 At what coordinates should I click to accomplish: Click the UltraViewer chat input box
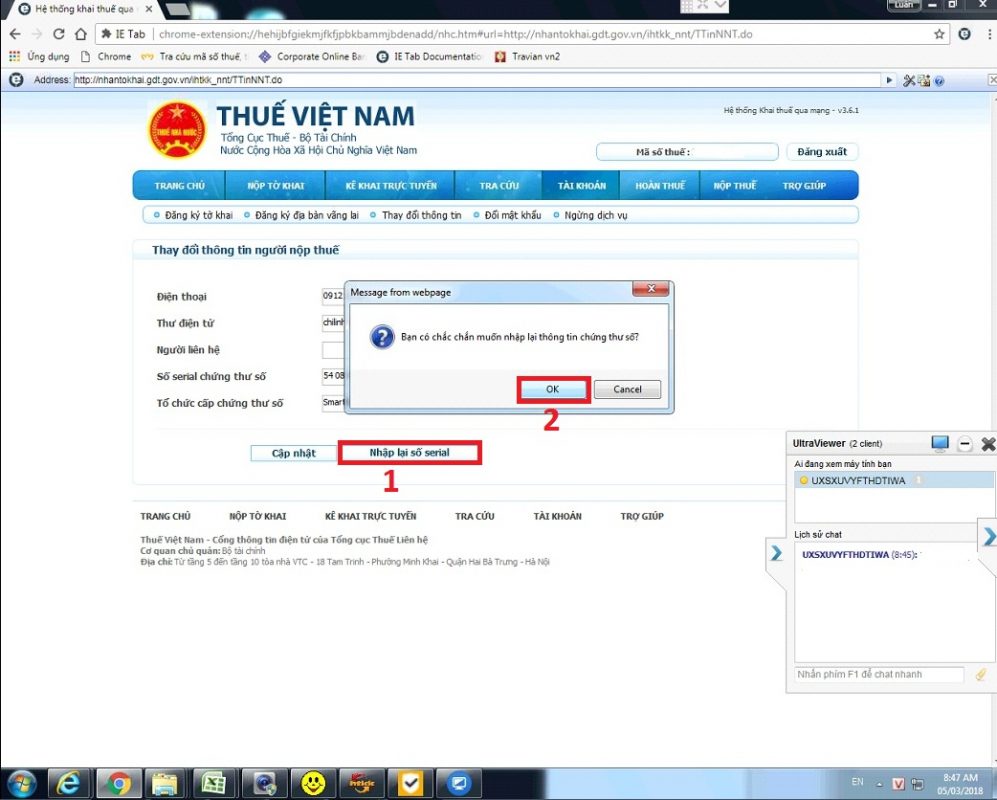pos(879,674)
